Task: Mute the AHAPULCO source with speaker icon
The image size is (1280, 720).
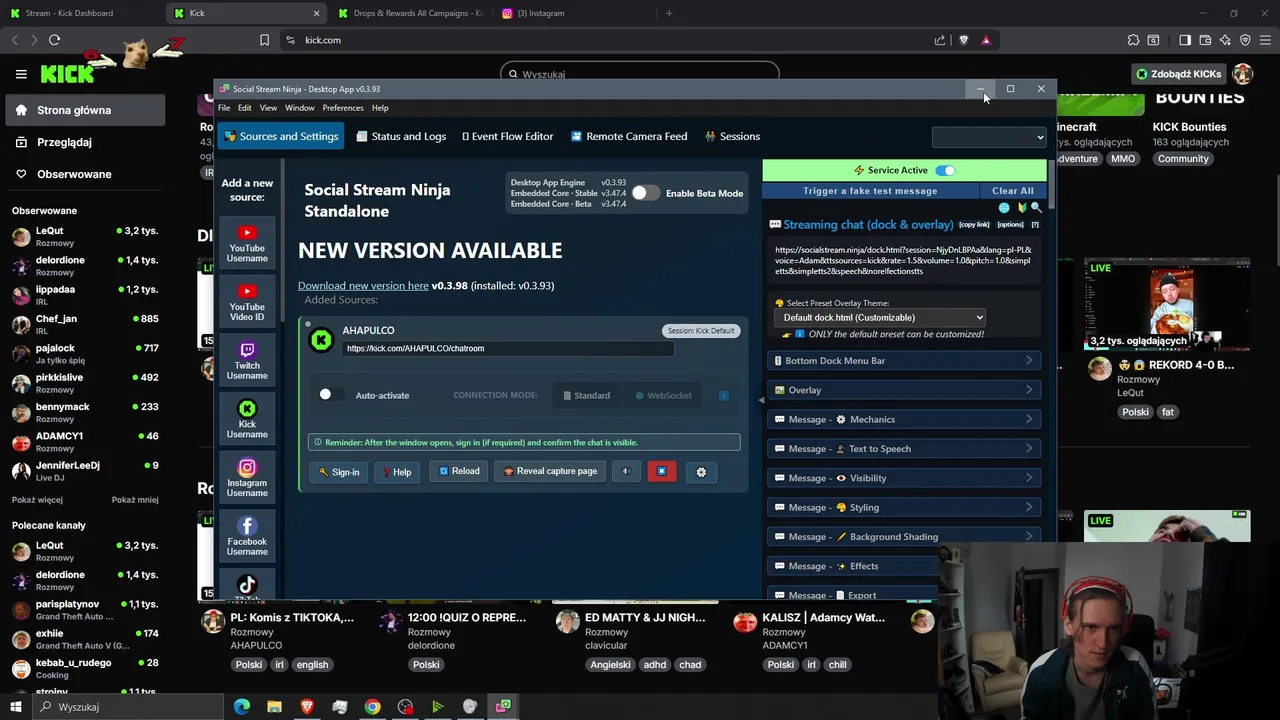Action: click(x=626, y=471)
